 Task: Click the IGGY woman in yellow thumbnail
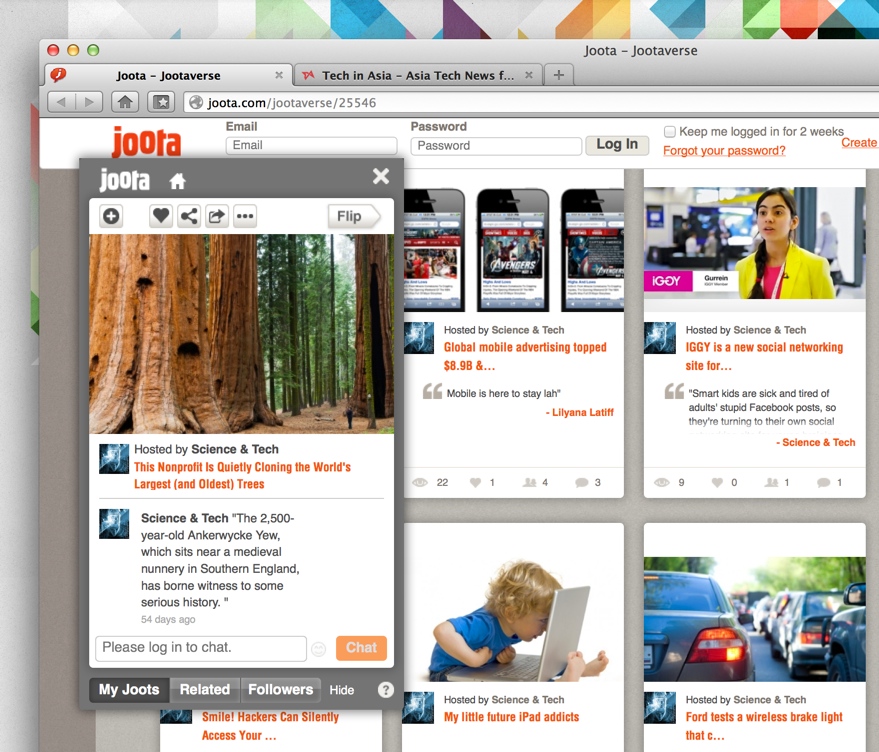[x=755, y=243]
